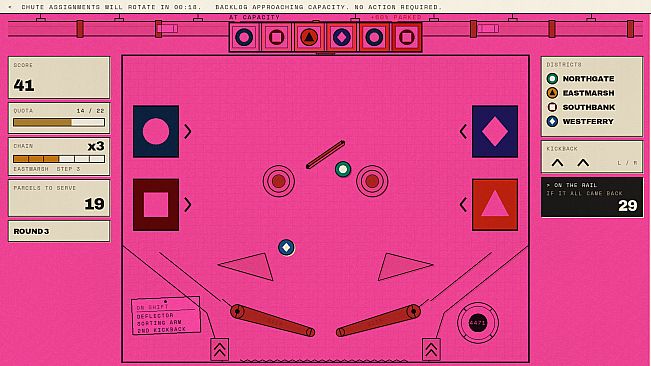The width and height of the screenshot is (651, 366).
Task: Click the quota count 14 / 22
Action: [x=91, y=111]
